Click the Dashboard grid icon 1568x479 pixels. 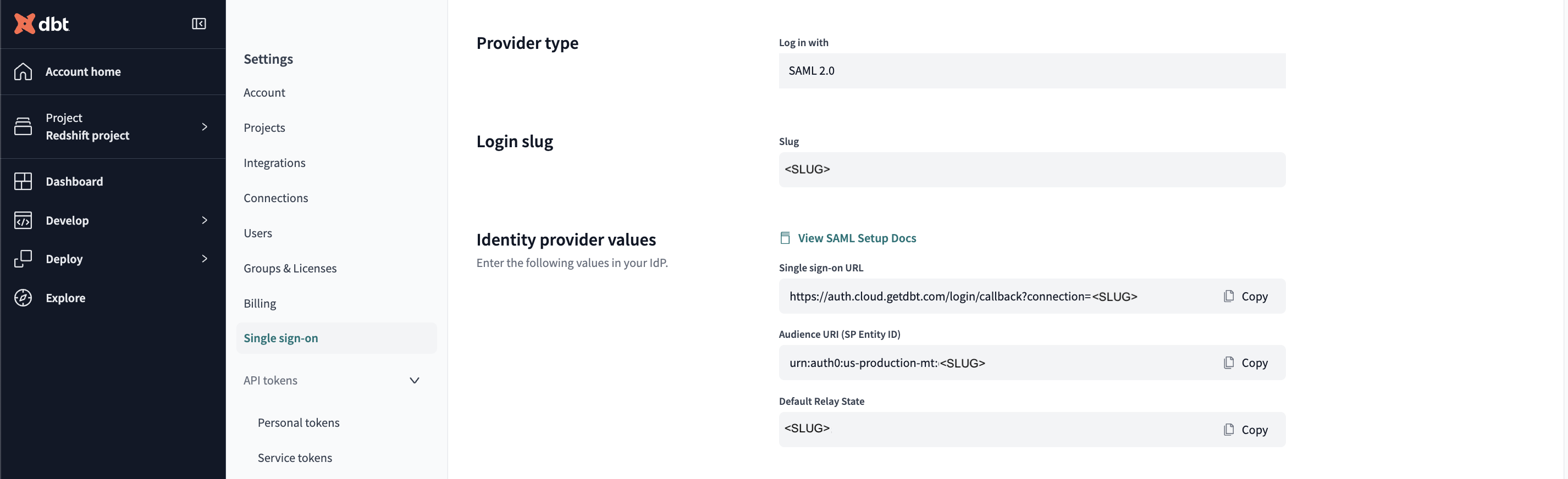click(23, 181)
